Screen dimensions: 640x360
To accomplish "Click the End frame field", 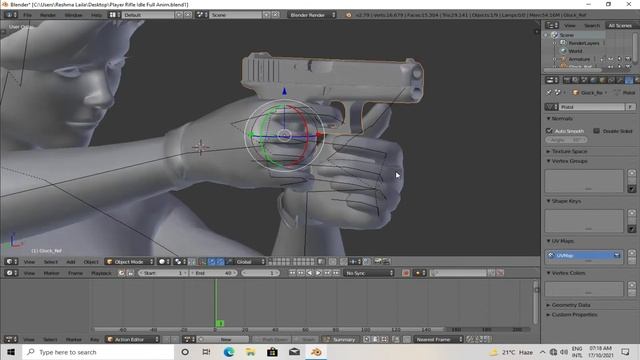I will tap(213, 273).
